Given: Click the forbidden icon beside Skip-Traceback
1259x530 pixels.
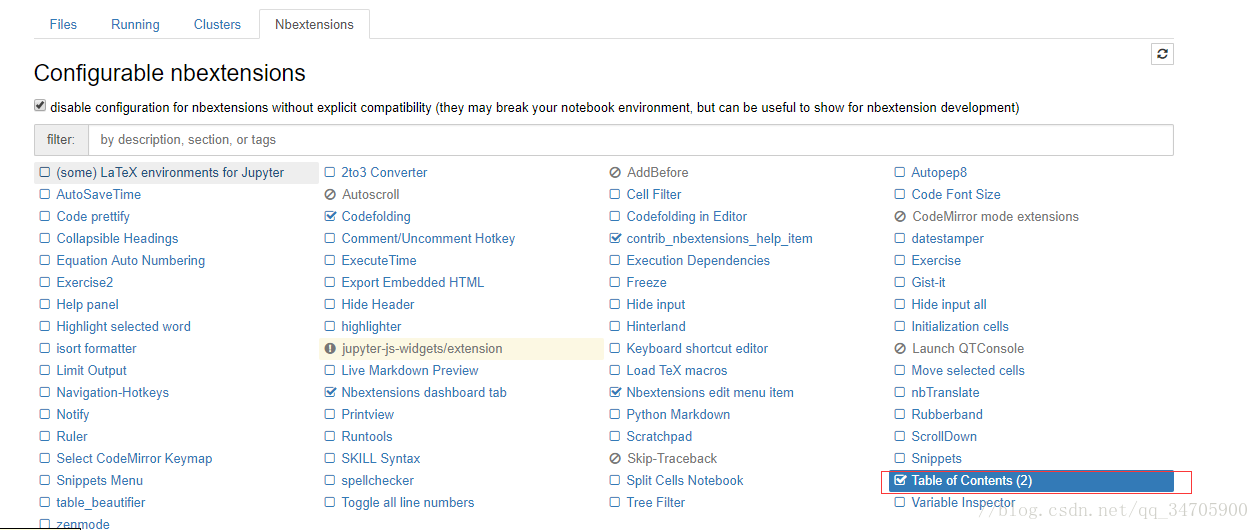Looking at the screenshot, I should pyautogui.click(x=615, y=459).
